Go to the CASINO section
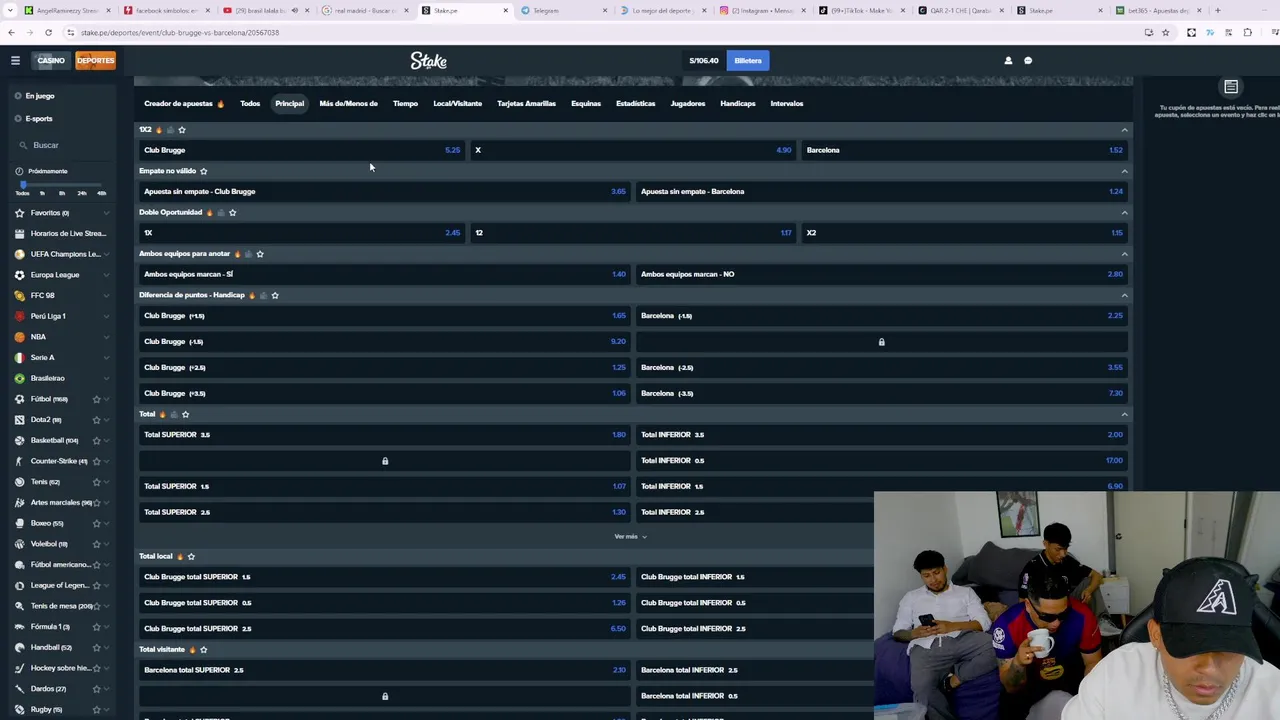 [51, 60]
